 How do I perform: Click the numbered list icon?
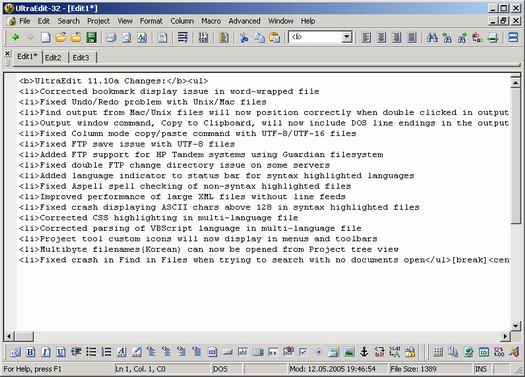(106, 352)
